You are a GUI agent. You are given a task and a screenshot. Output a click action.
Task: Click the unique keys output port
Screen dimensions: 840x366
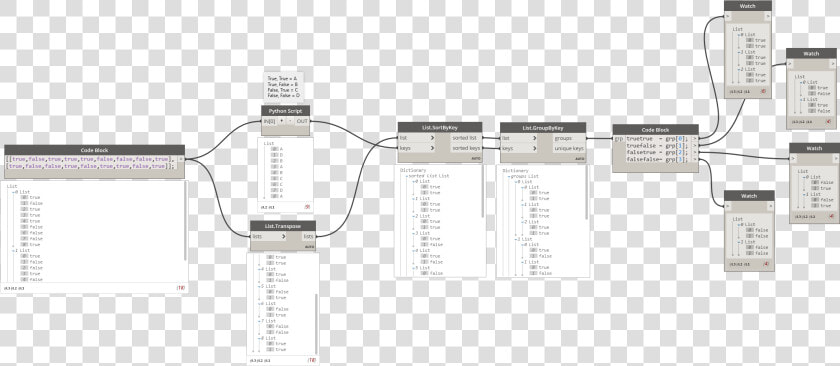click(x=569, y=148)
